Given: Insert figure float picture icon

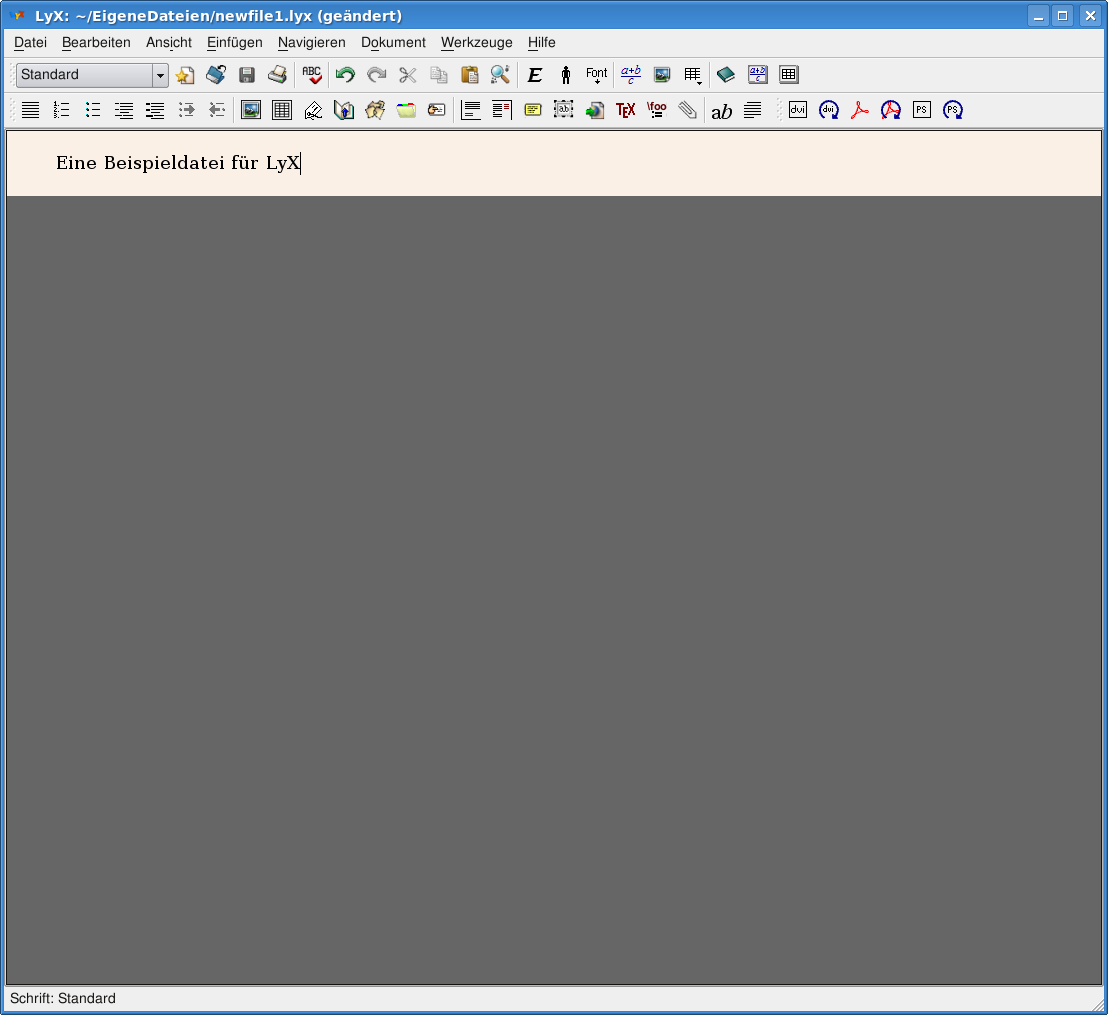Looking at the screenshot, I should [251, 110].
